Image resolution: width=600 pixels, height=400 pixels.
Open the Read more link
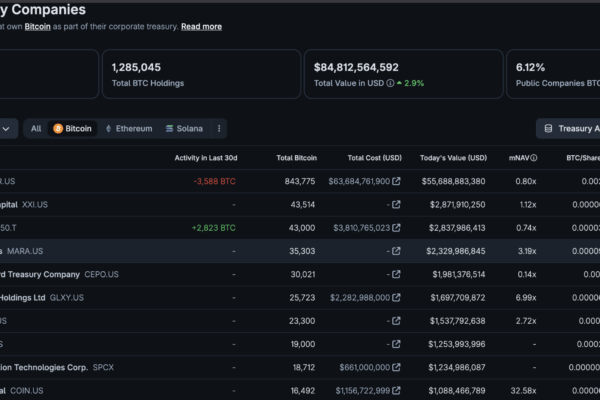(201, 26)
